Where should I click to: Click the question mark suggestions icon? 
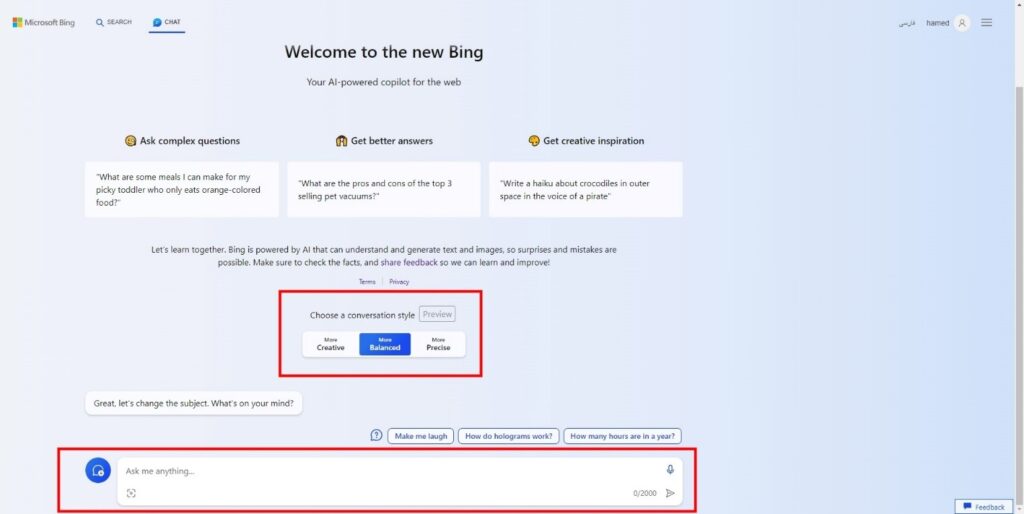pyautogui.click(x=376, y=436)
